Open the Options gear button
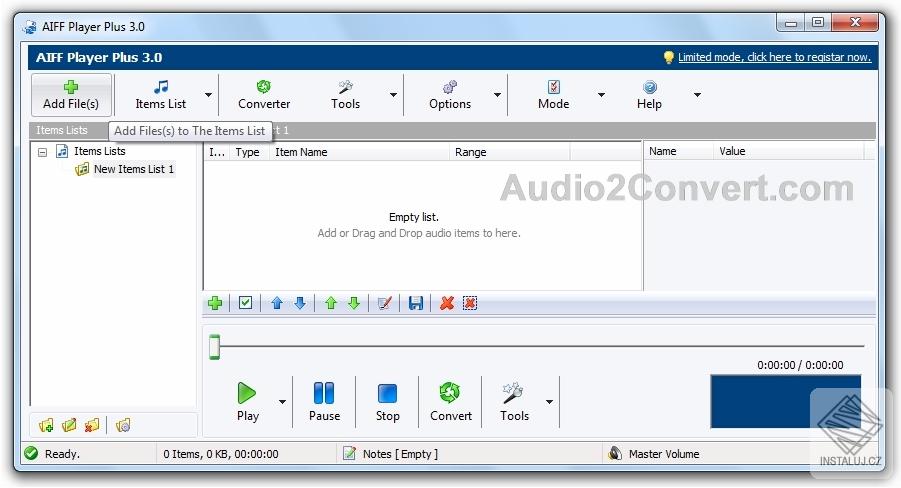 point(450,95)
